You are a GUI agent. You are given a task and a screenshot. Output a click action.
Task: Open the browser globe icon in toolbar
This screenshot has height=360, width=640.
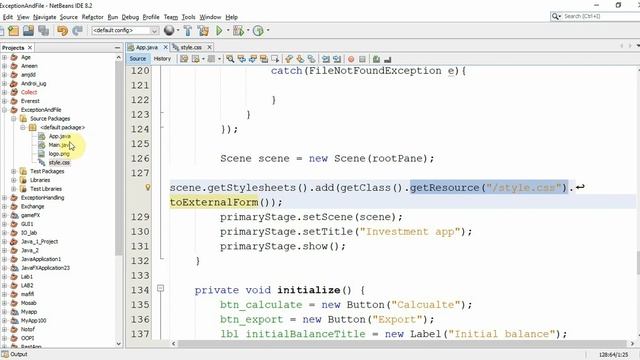point(169,30)
